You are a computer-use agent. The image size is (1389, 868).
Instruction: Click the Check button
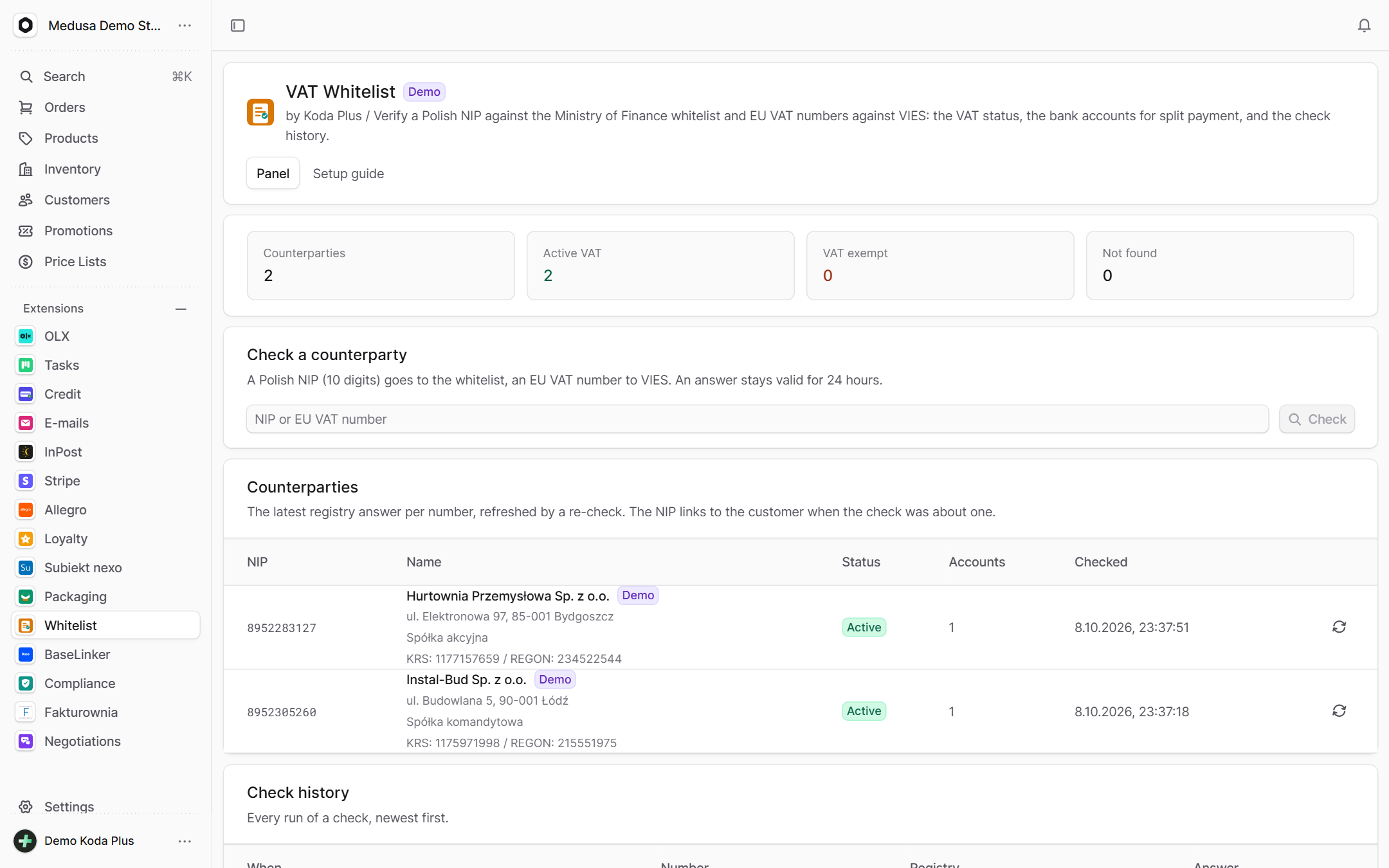(1317, 419)
